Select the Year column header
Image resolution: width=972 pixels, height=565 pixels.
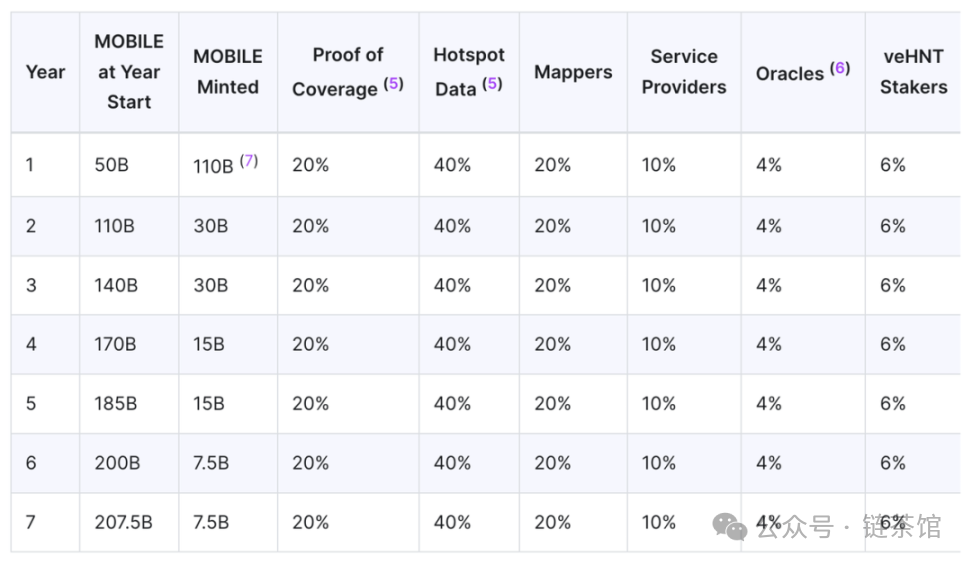click(x=45, y=72)
